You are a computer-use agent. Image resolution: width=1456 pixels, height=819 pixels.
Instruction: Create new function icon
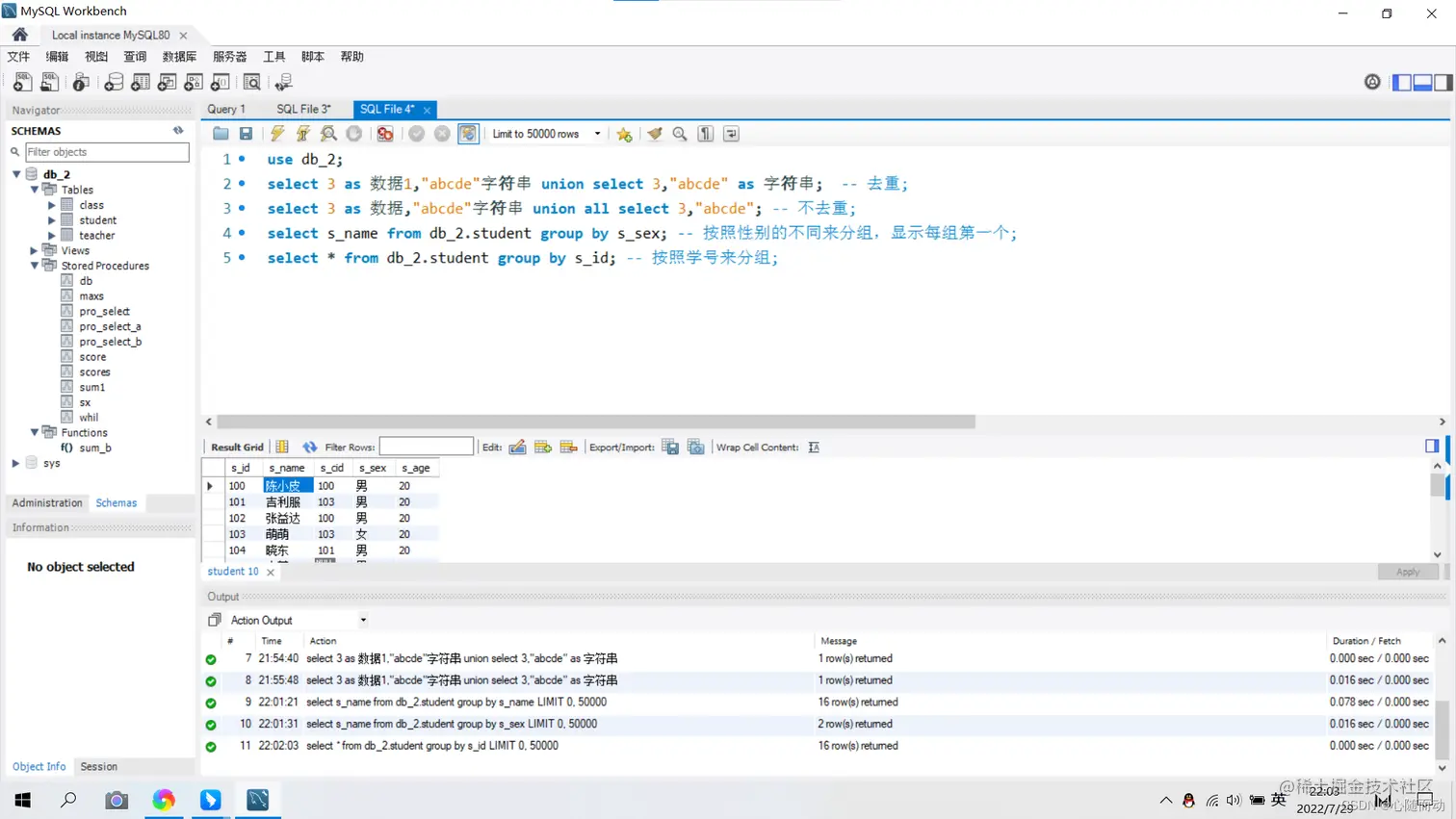[221, 82]
